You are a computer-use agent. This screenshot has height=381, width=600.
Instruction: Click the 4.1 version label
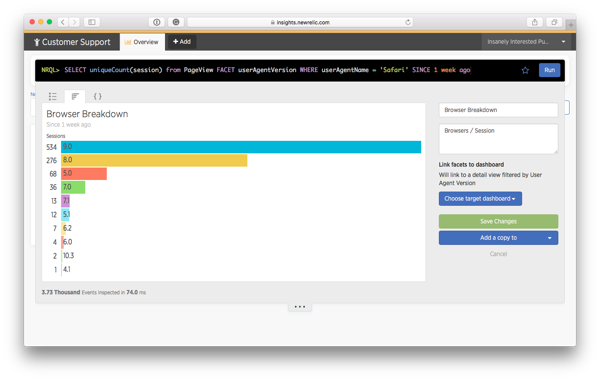67,269
